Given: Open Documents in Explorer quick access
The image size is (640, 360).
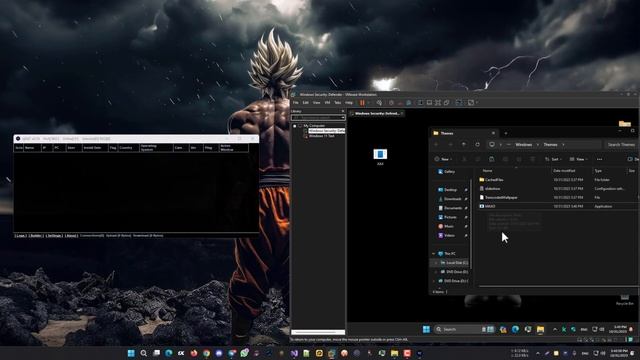Looking at the screenshot, I should tap(450, 208).
